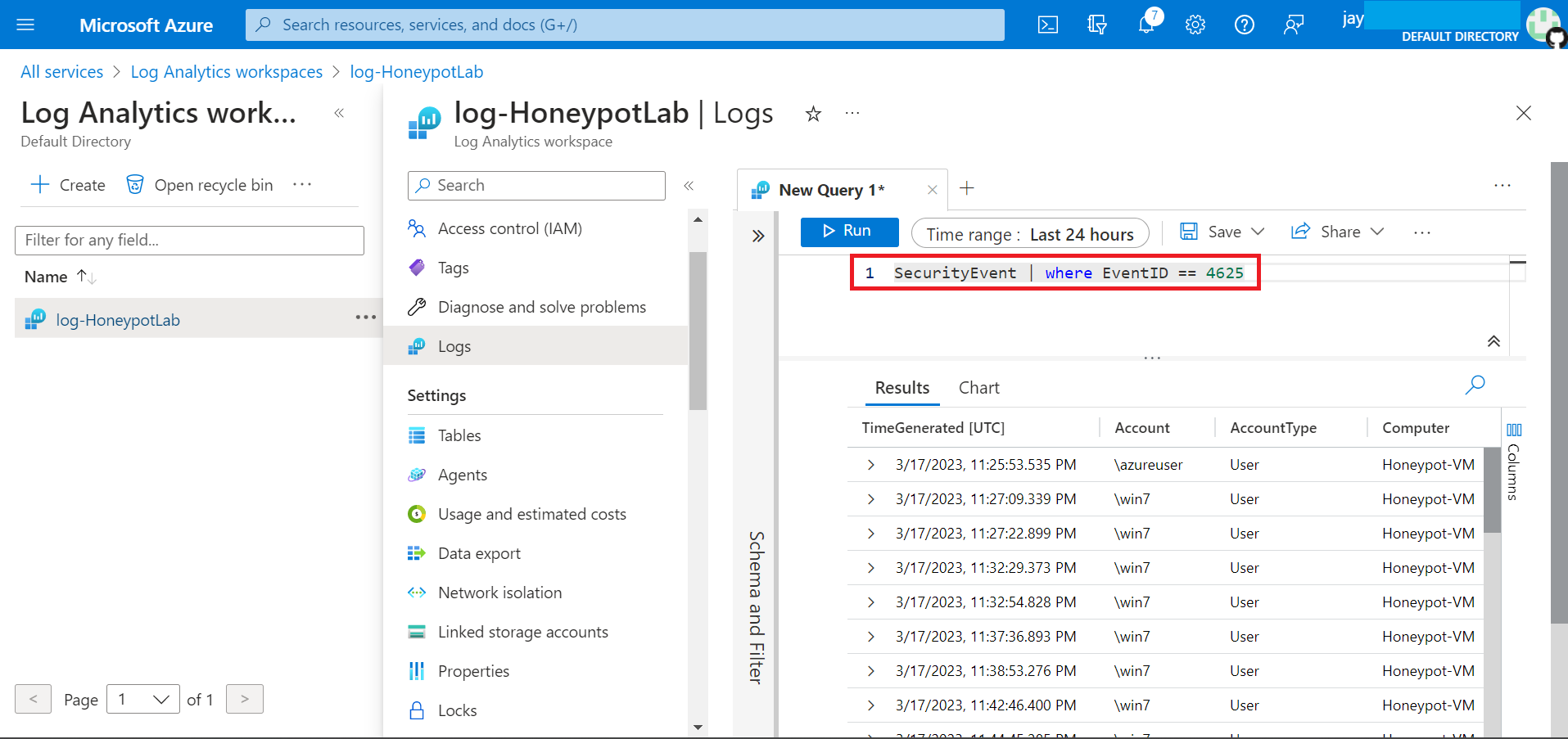The image size is (1568, 739).
Task: Click the resource menu Search box
Action: click(536, 186)
